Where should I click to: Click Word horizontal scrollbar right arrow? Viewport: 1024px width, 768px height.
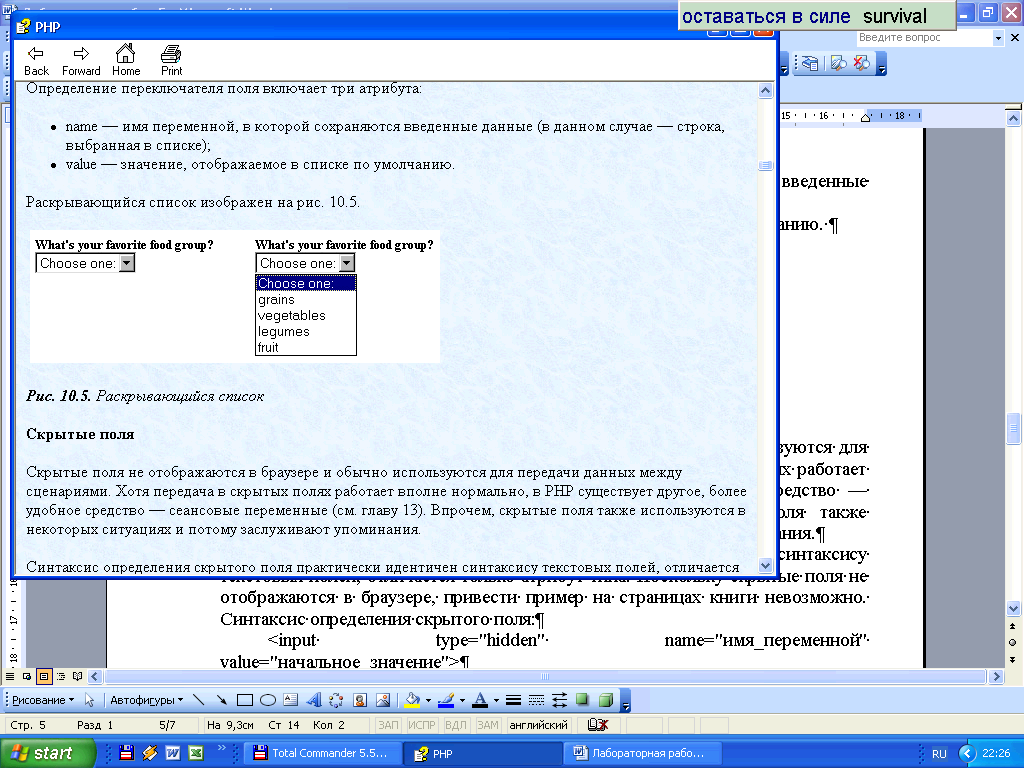[x=996, y=677]
